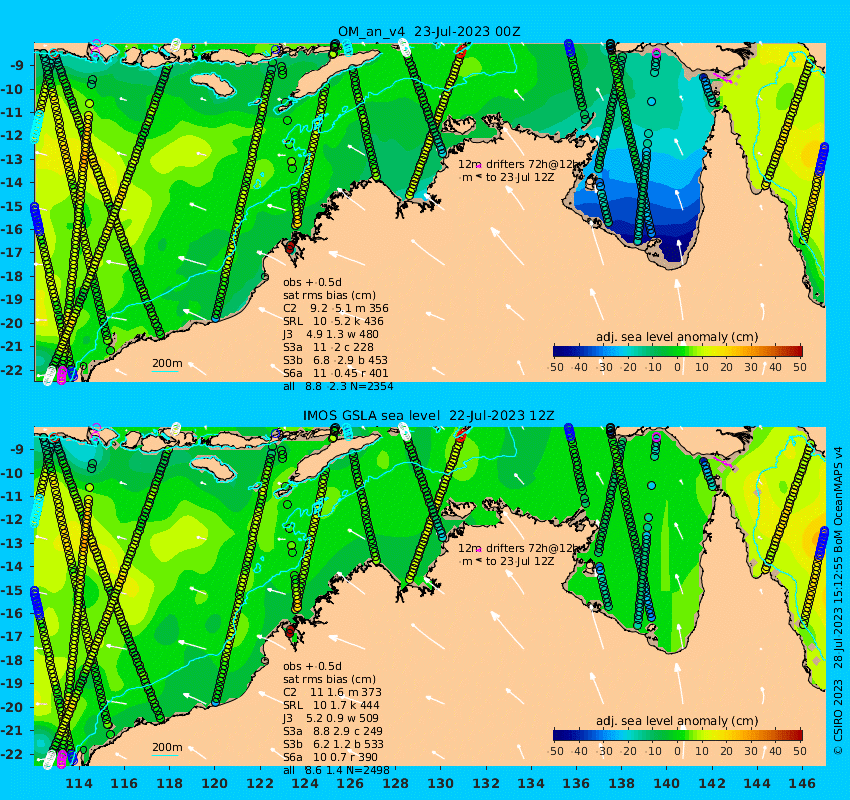Click the "C2 9.2 5.1 m 356" row
This screenshot has width=850, height=800.
coord(336,308)
